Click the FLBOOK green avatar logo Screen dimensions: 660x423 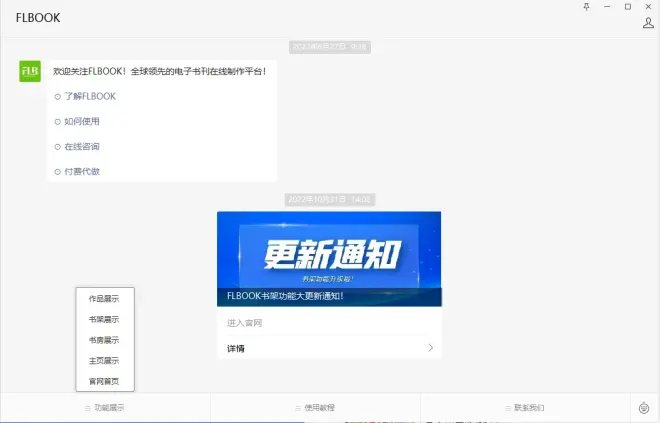pos(30,72)
